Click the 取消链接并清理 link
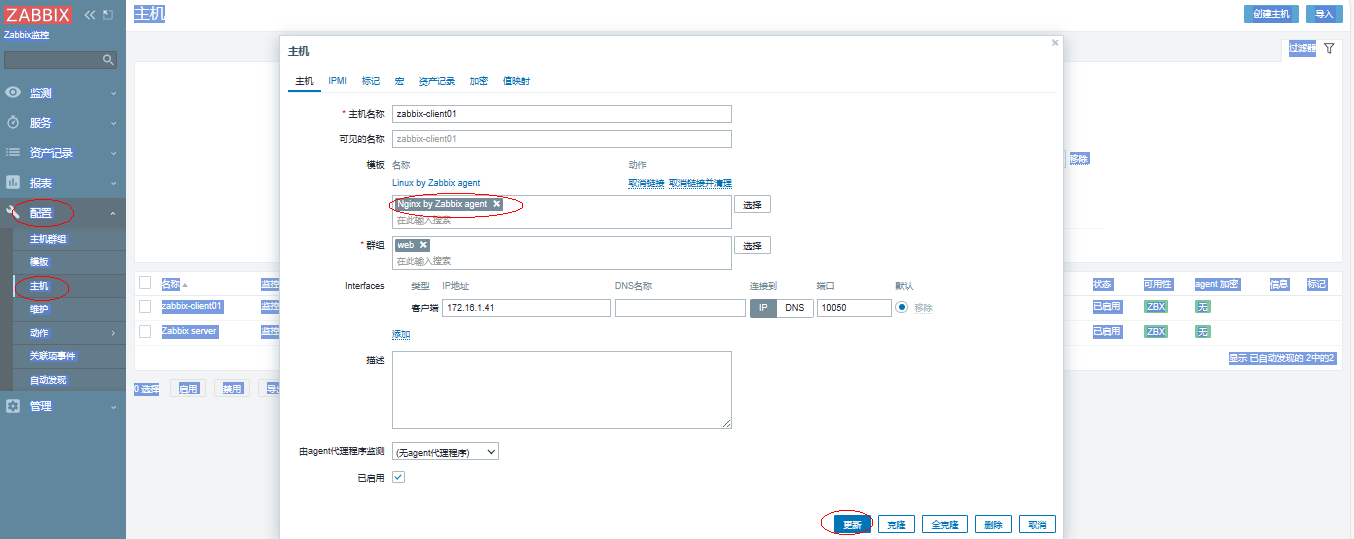Screen dimensions: 1354x539 (700, 183)
